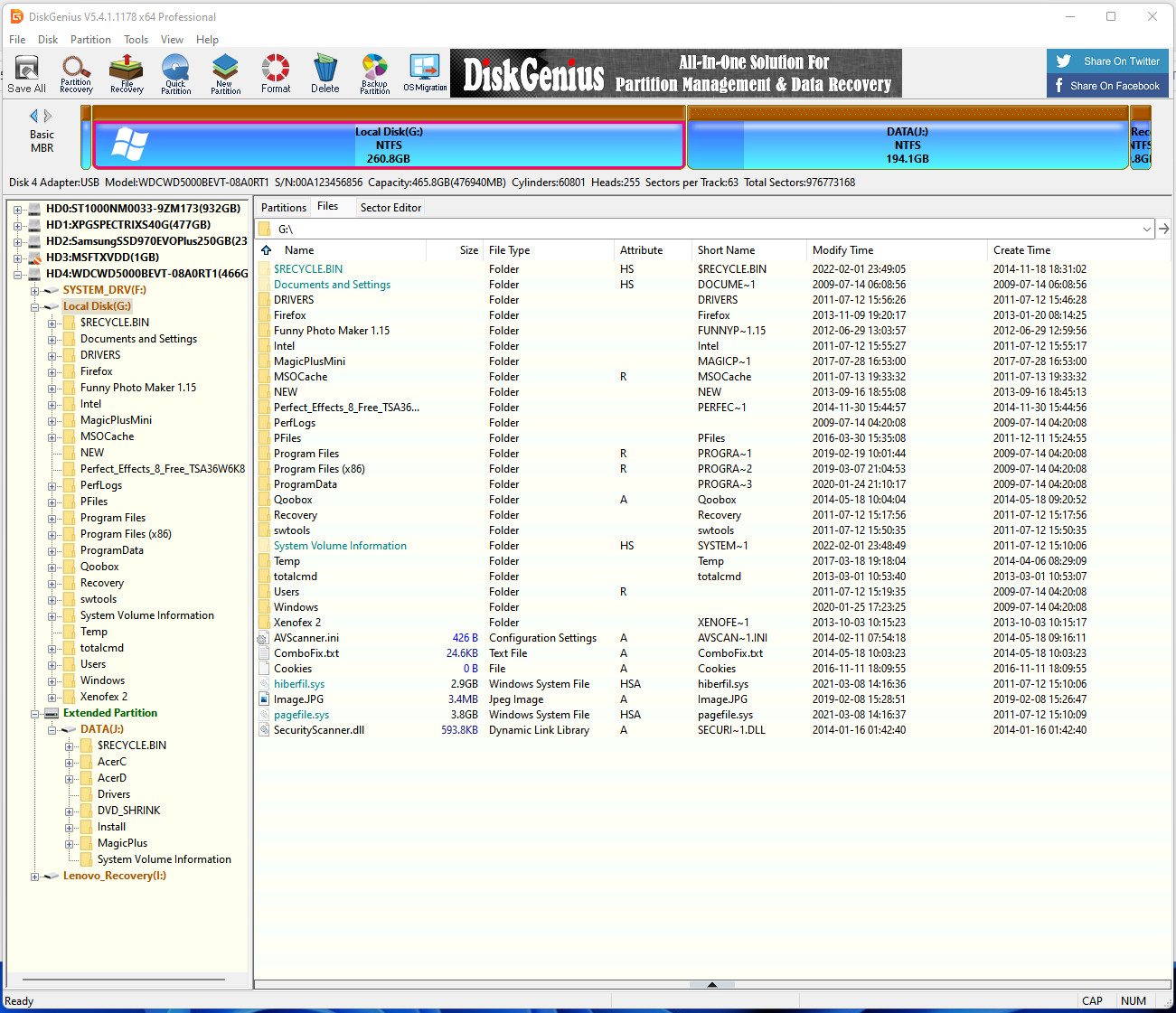Click the Save All toolbar icon

(x=26, y=73)
